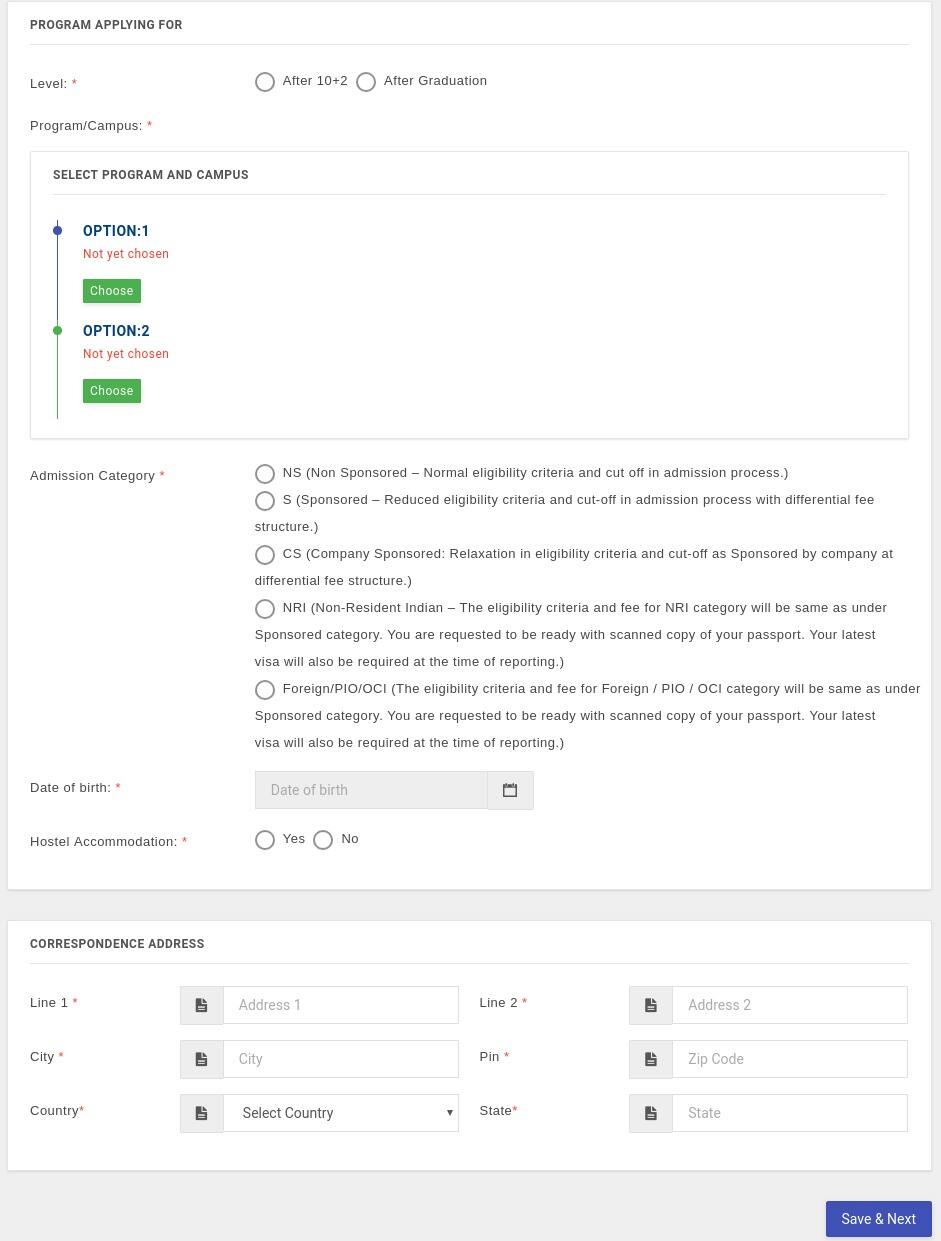Viewport: 941px width, 1241px height.
Task: Click the document icon beside City field
Action: coord(201,1059)
